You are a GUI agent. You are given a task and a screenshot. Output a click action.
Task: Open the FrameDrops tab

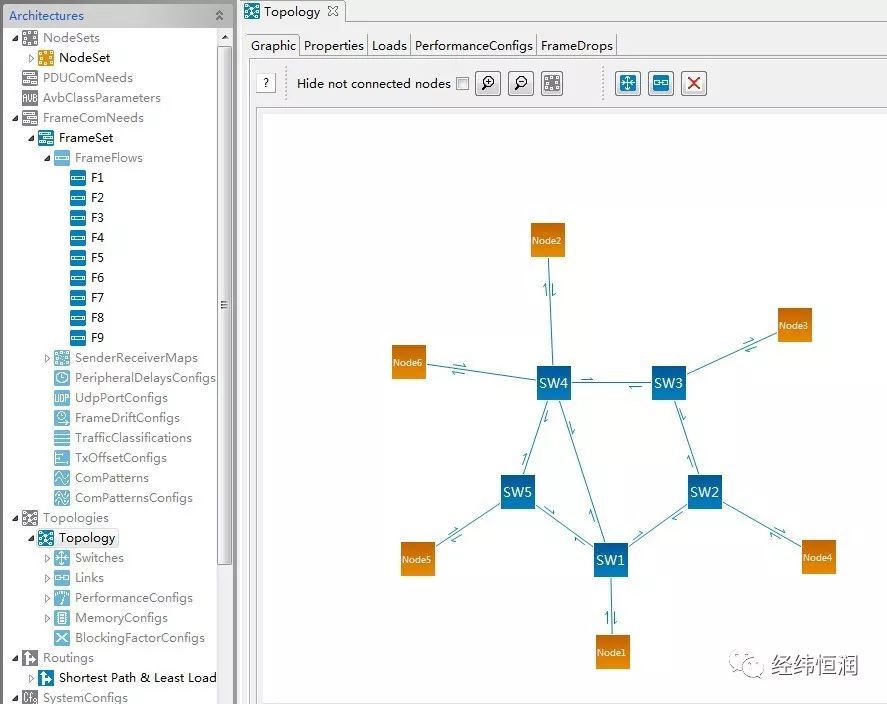[576, 45]
